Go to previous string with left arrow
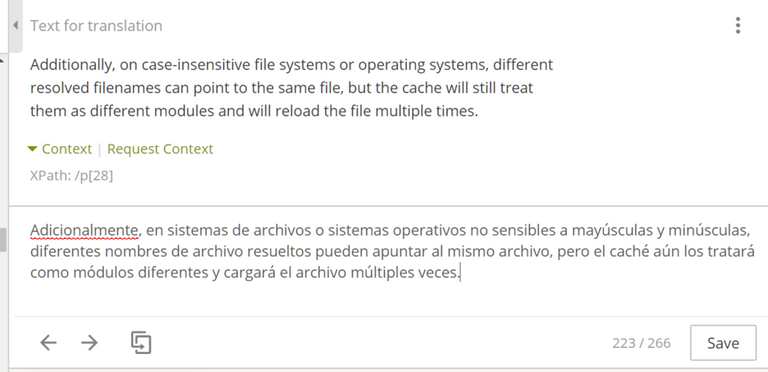Viewport: 768px width, 372px height. 48,343
